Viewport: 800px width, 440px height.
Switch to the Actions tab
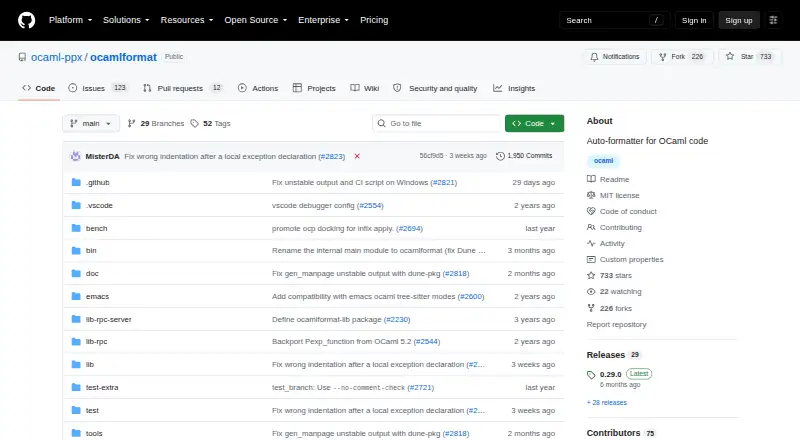tap(258, 88)
